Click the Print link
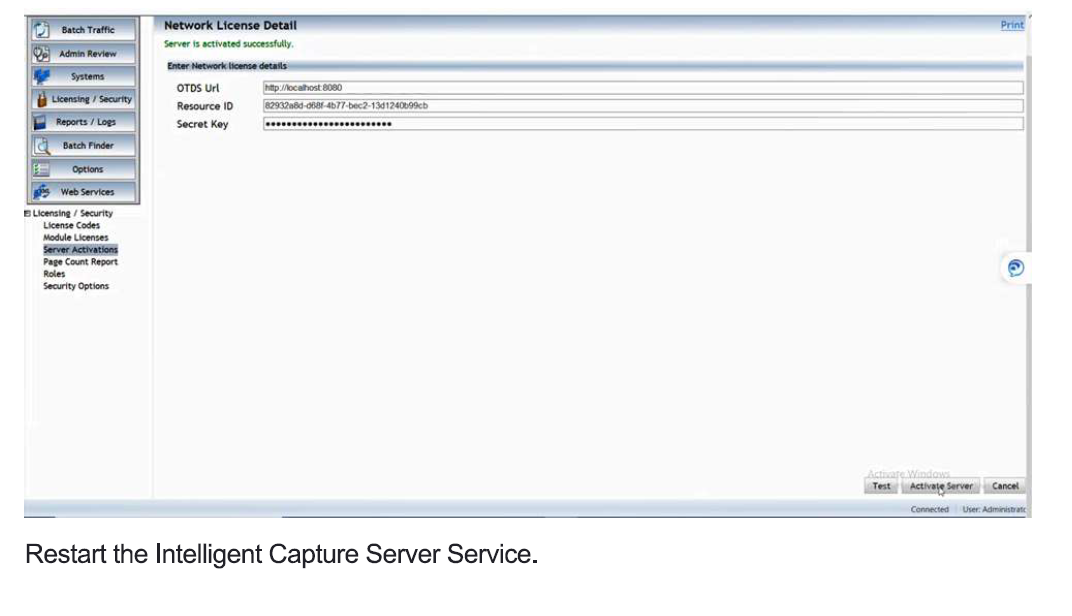The width and height of the screenshot is (1072, 616). pos(1012,25)
